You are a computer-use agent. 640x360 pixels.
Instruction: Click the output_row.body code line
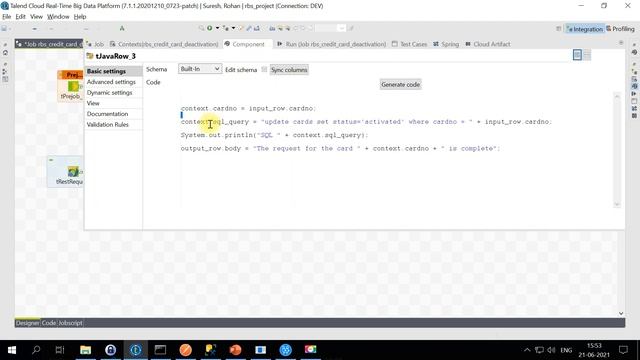(x=340, y=149)
